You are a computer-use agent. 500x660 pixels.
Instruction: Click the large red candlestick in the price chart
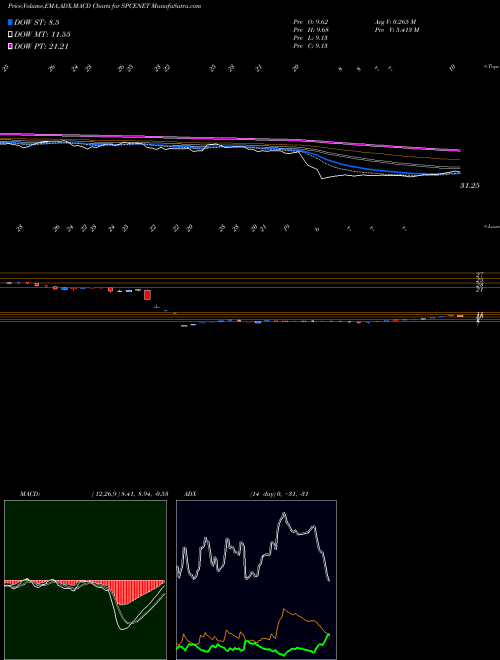[x=147, y=295]
